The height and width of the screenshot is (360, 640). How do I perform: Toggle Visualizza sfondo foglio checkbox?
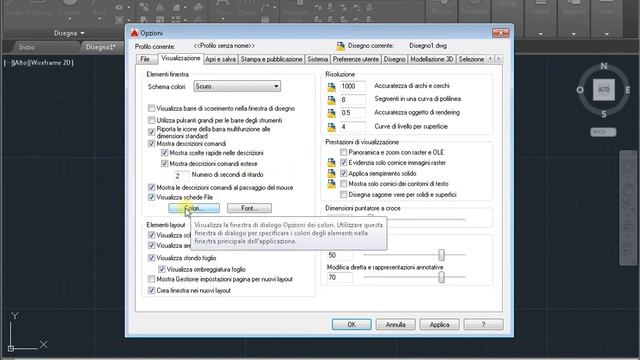coord(151,258)
